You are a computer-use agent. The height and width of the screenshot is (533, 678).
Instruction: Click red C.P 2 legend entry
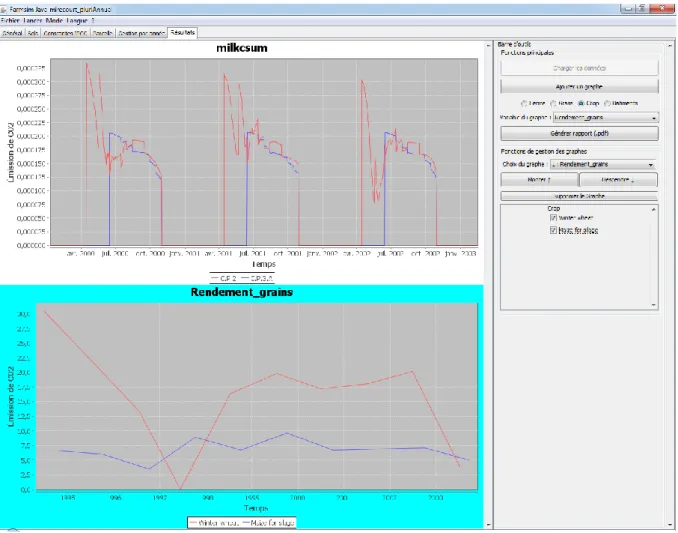point(224,278)
